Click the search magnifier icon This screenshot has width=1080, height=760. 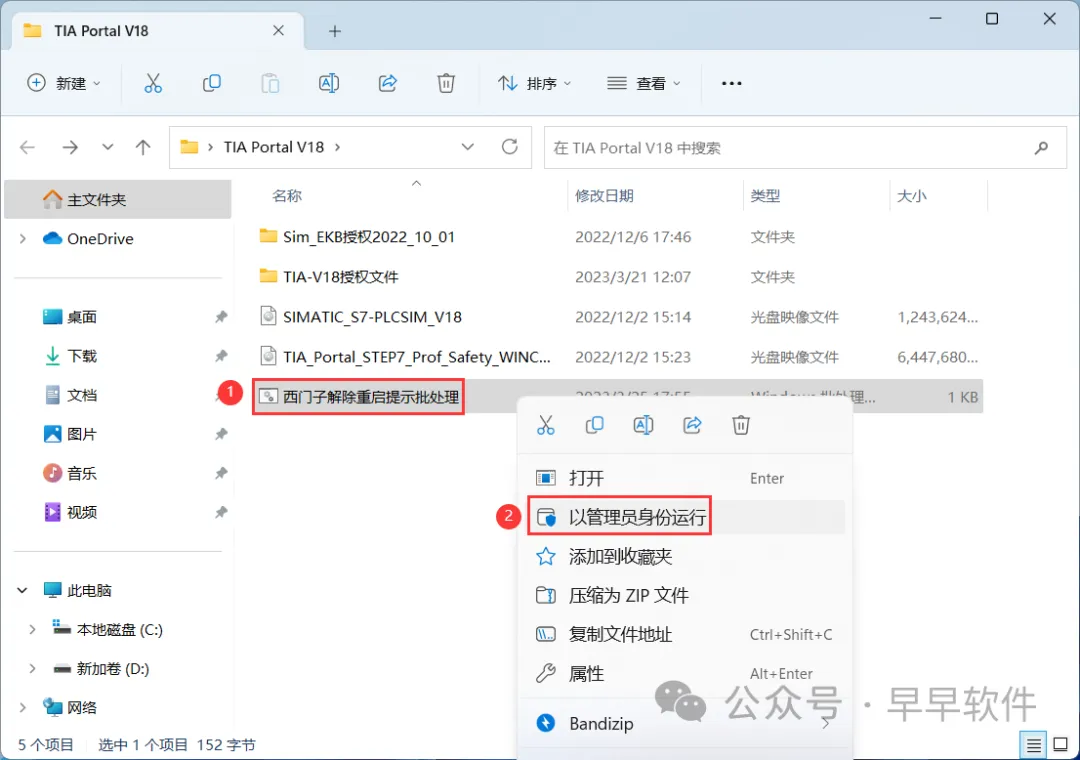(x=1041, y=147)
